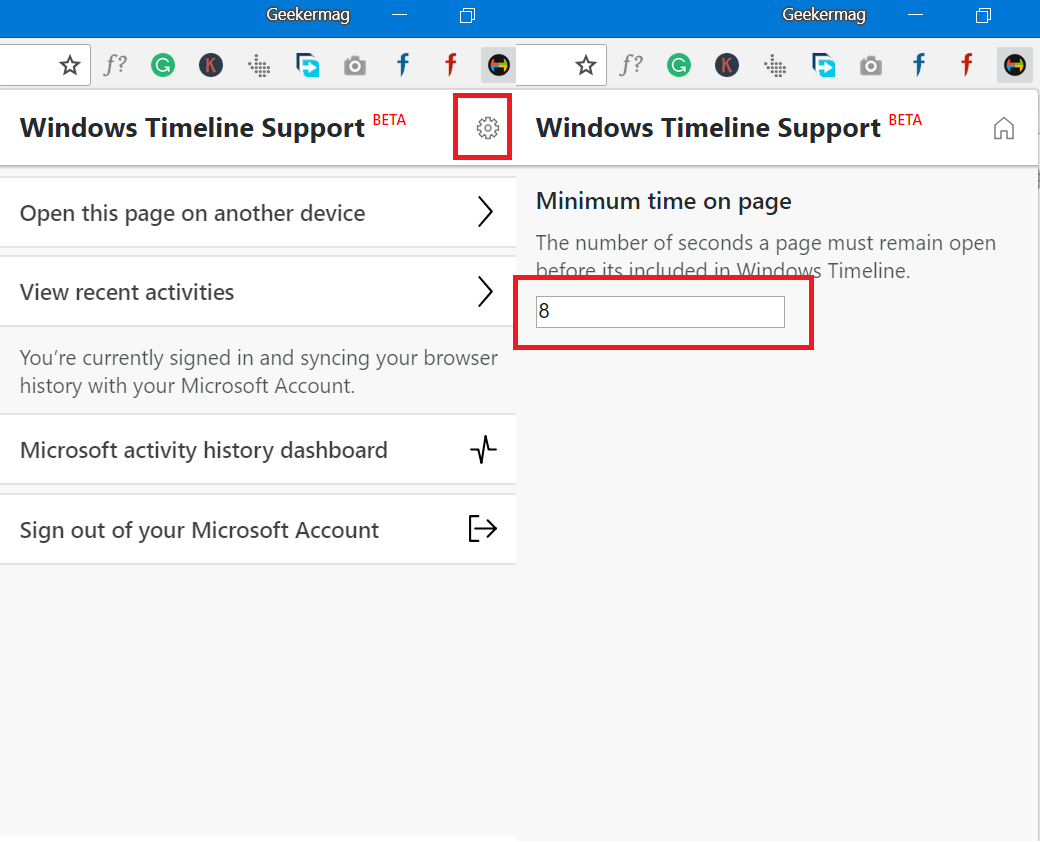
Task: Click Geekermag title in left window bar
Action: [x=308, y=15]
